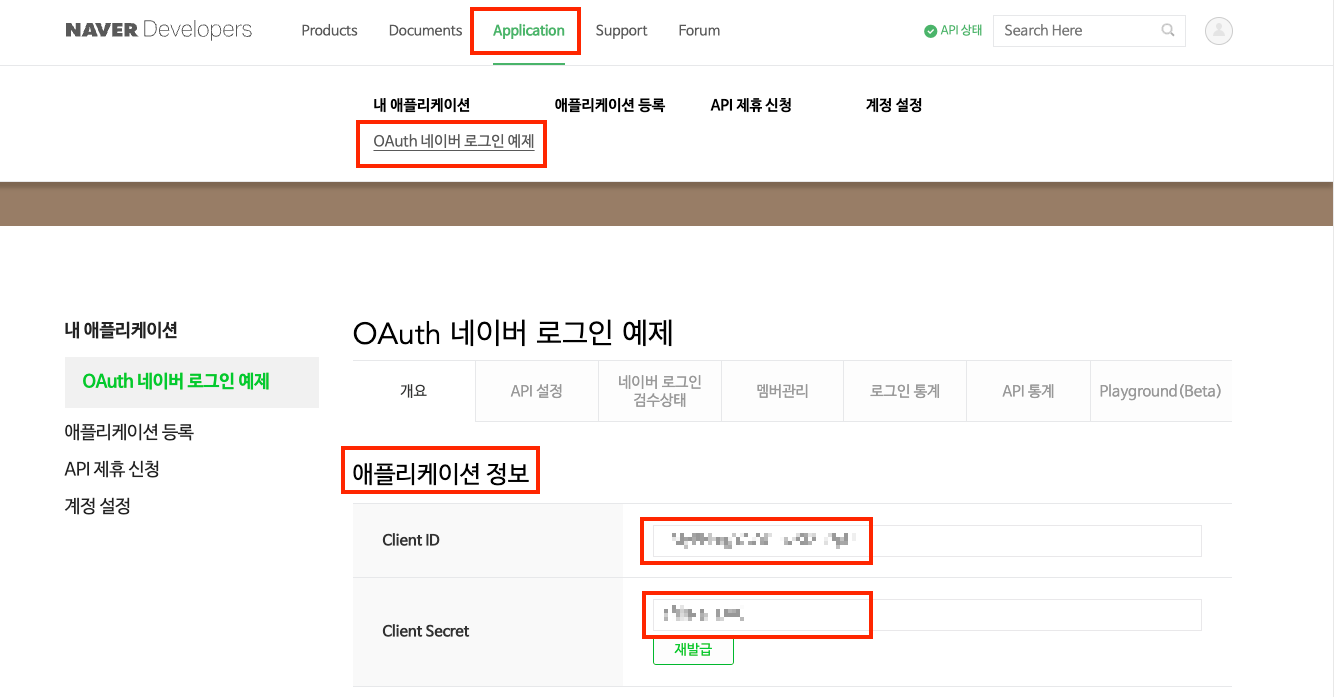The image size is (1334, 697).
Task: Open API 제휴 신청 in the top submenu
Action: [751, 104]
